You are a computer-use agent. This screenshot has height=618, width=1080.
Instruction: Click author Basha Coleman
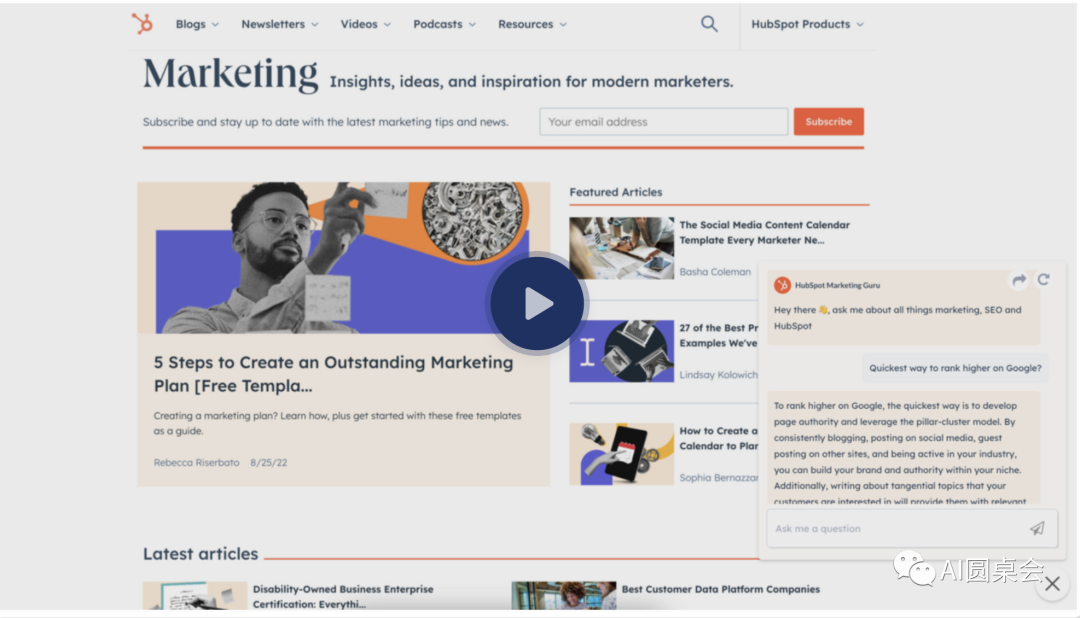click(x=715, y=271)
